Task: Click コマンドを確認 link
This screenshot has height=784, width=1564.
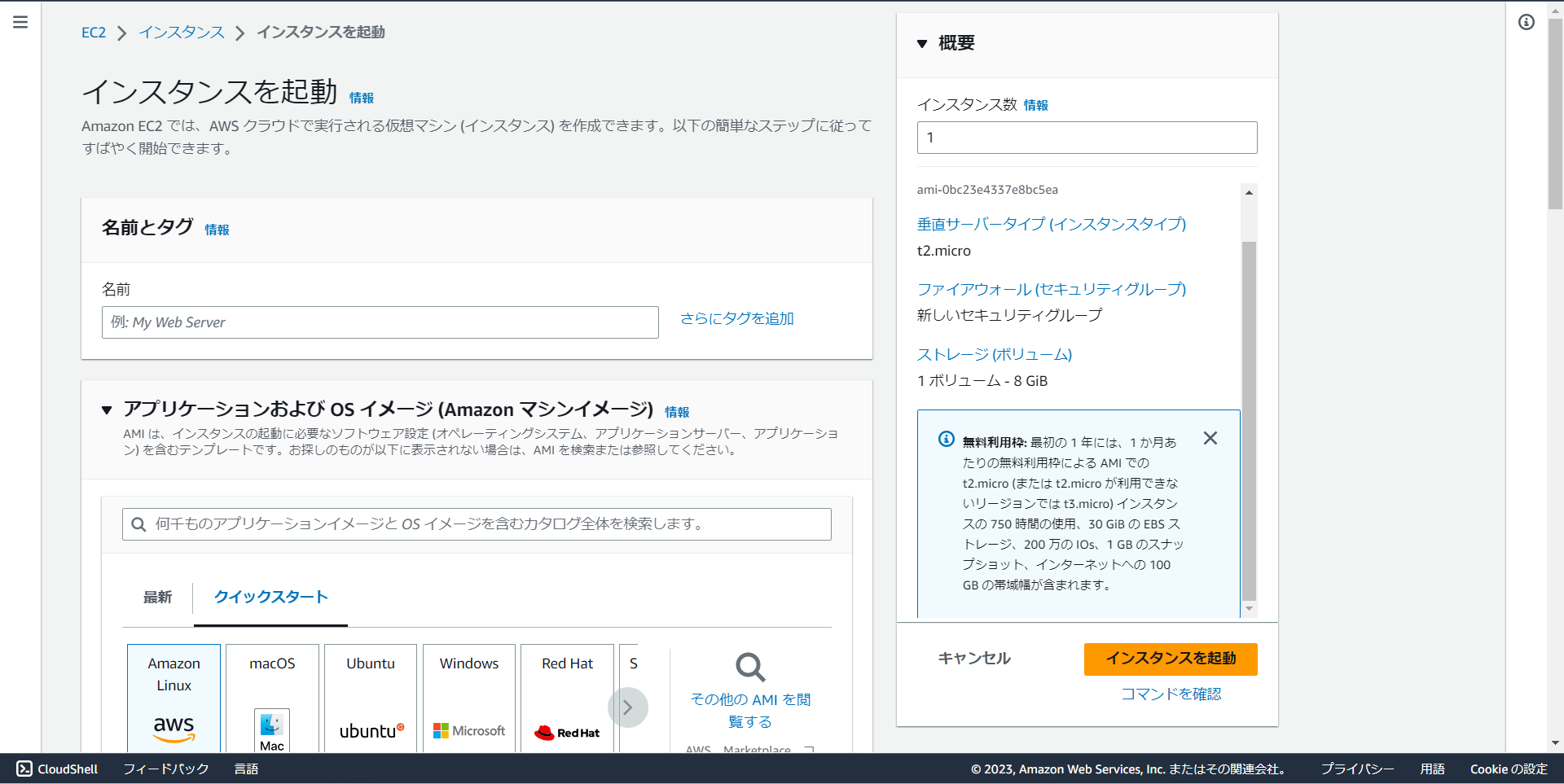Action: click(1171, 694)
